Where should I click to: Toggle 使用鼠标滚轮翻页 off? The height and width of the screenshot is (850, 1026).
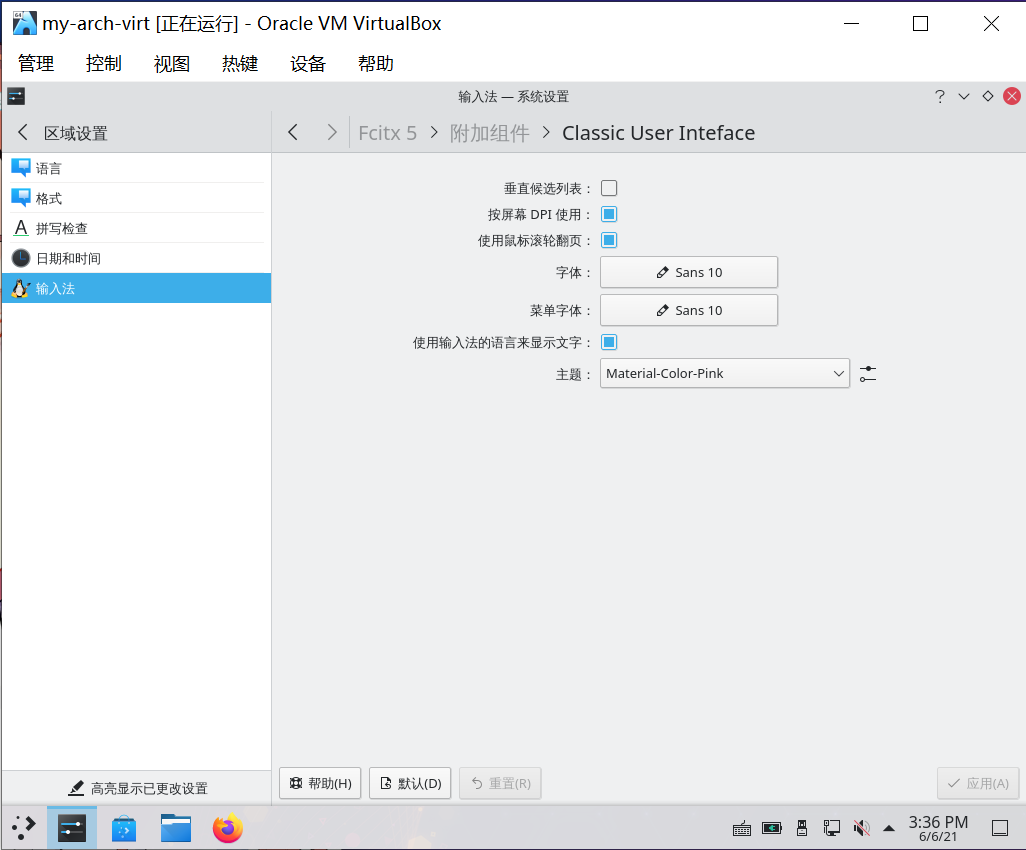[x=609, y=239]
